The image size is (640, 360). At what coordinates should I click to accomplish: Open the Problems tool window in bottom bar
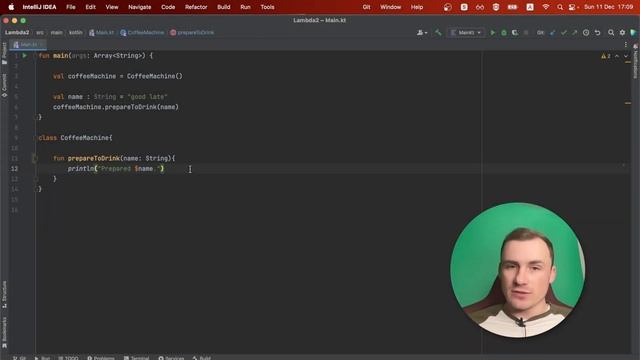[101, 358]
